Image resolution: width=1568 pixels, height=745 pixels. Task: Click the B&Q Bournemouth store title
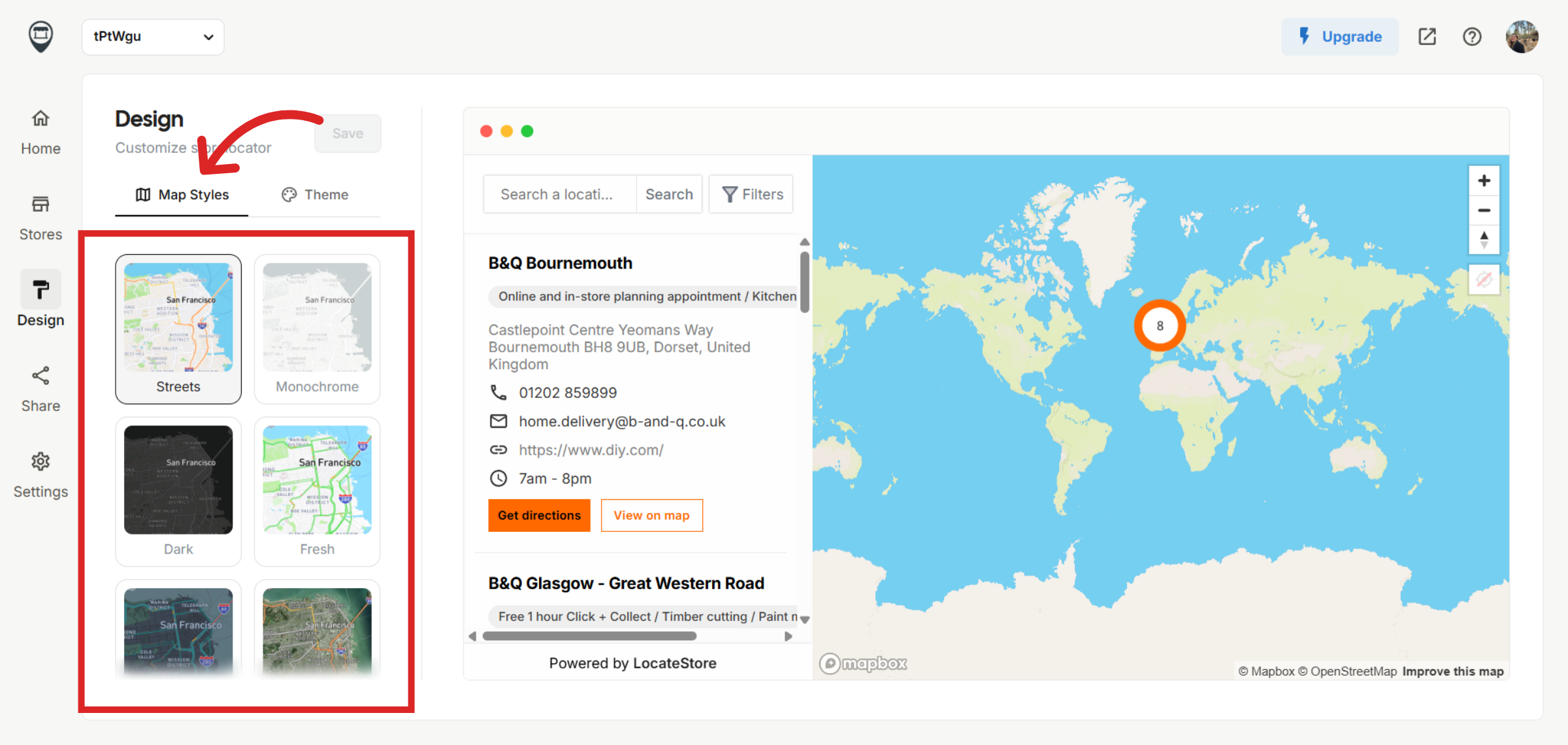(x=561, y=263)
